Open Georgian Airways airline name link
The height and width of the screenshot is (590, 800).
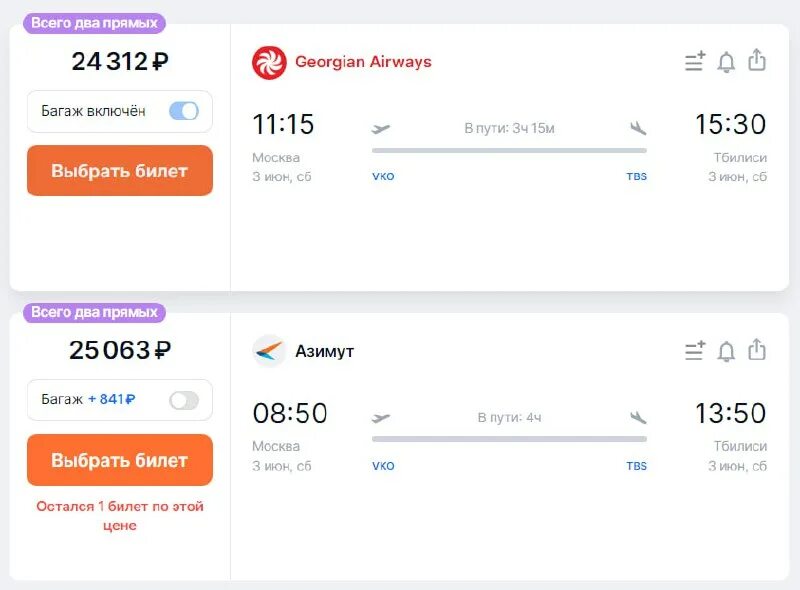point(363,62)
